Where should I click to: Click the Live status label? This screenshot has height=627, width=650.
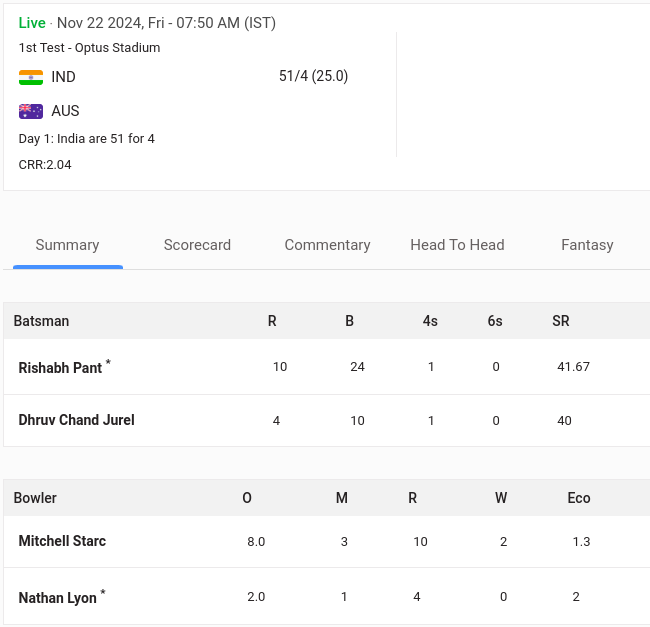pos(32,22)
